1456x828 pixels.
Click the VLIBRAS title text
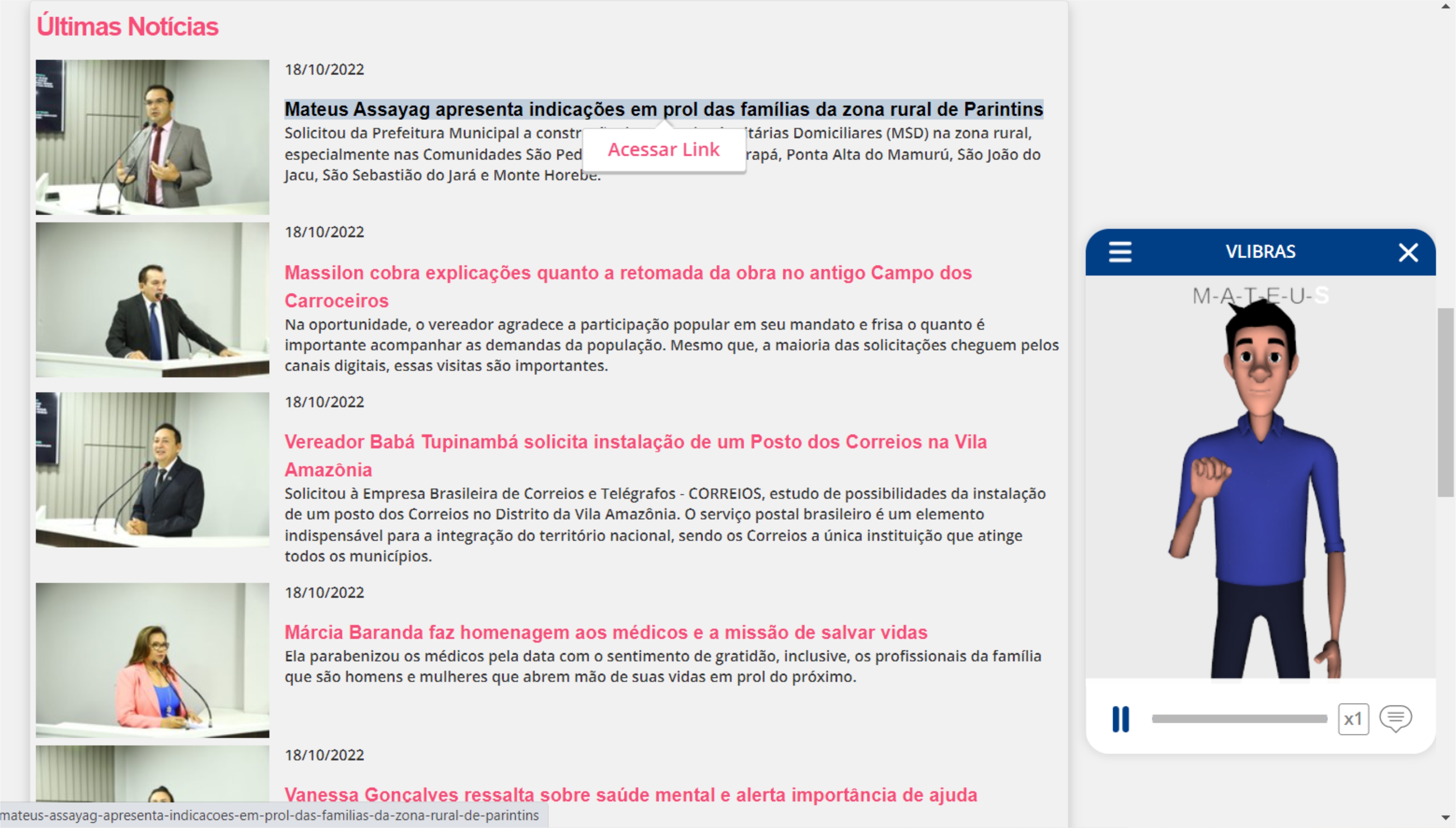click(x=1261, y=251)
